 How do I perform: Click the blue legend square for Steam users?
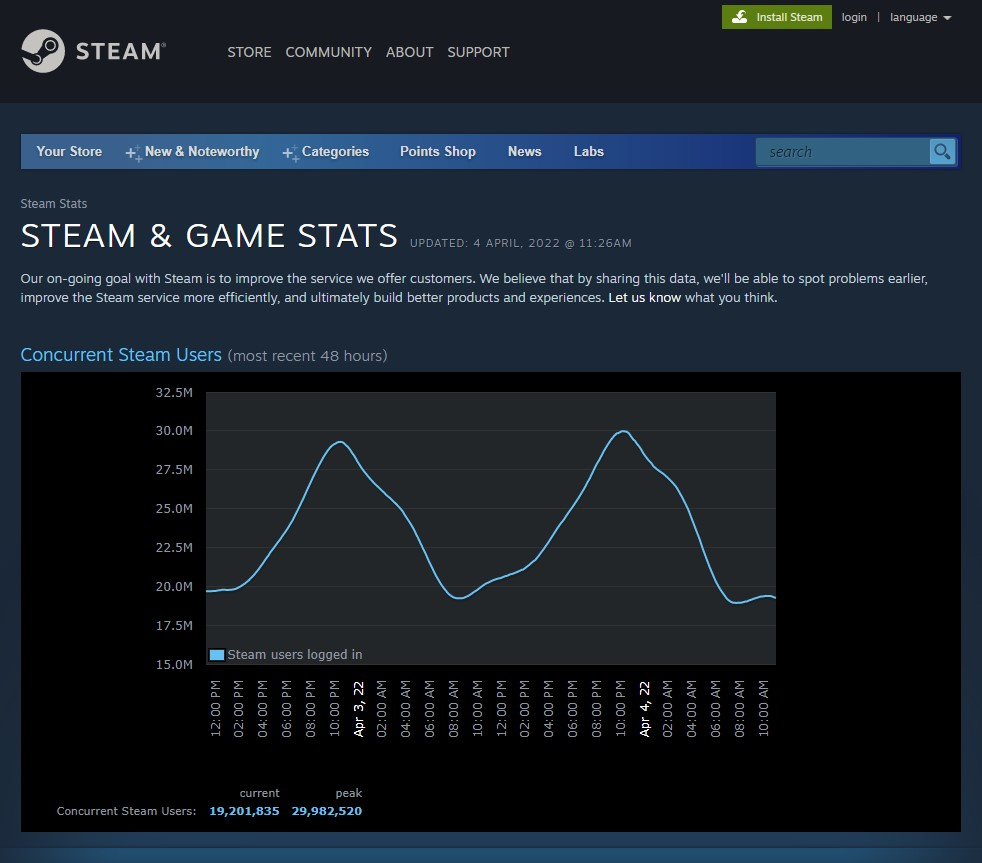click(x=217, y=654)
